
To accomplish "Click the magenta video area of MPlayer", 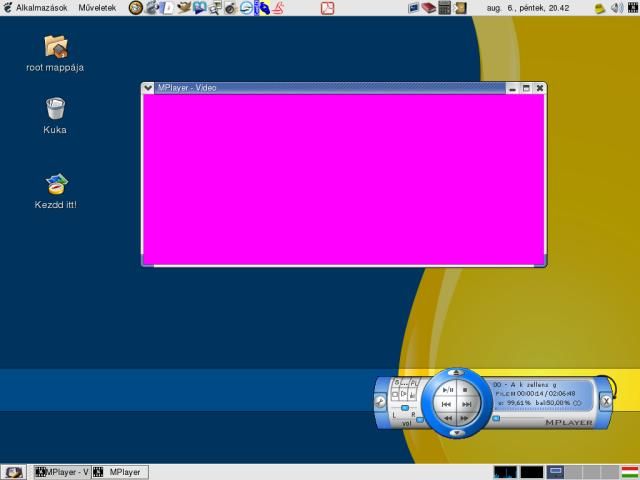I will (344, 180).
